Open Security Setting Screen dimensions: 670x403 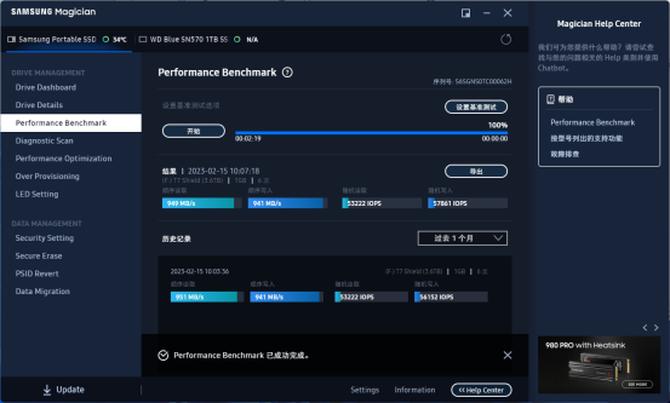coord(44,238)
